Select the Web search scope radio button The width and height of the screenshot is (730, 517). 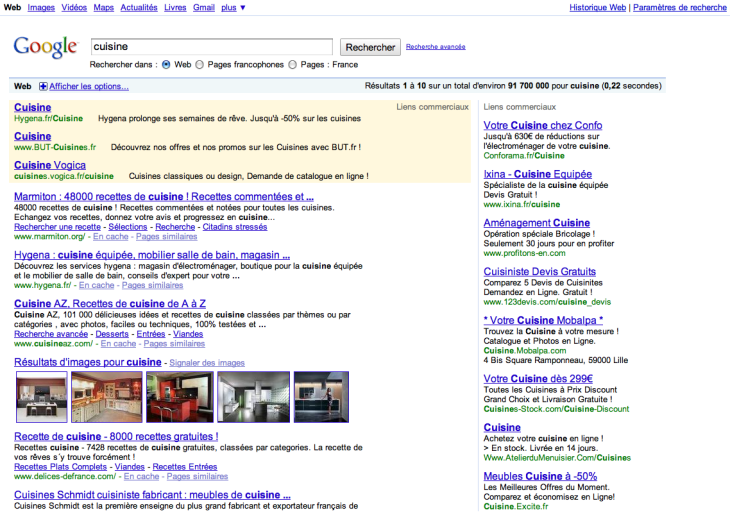point(166,65)
